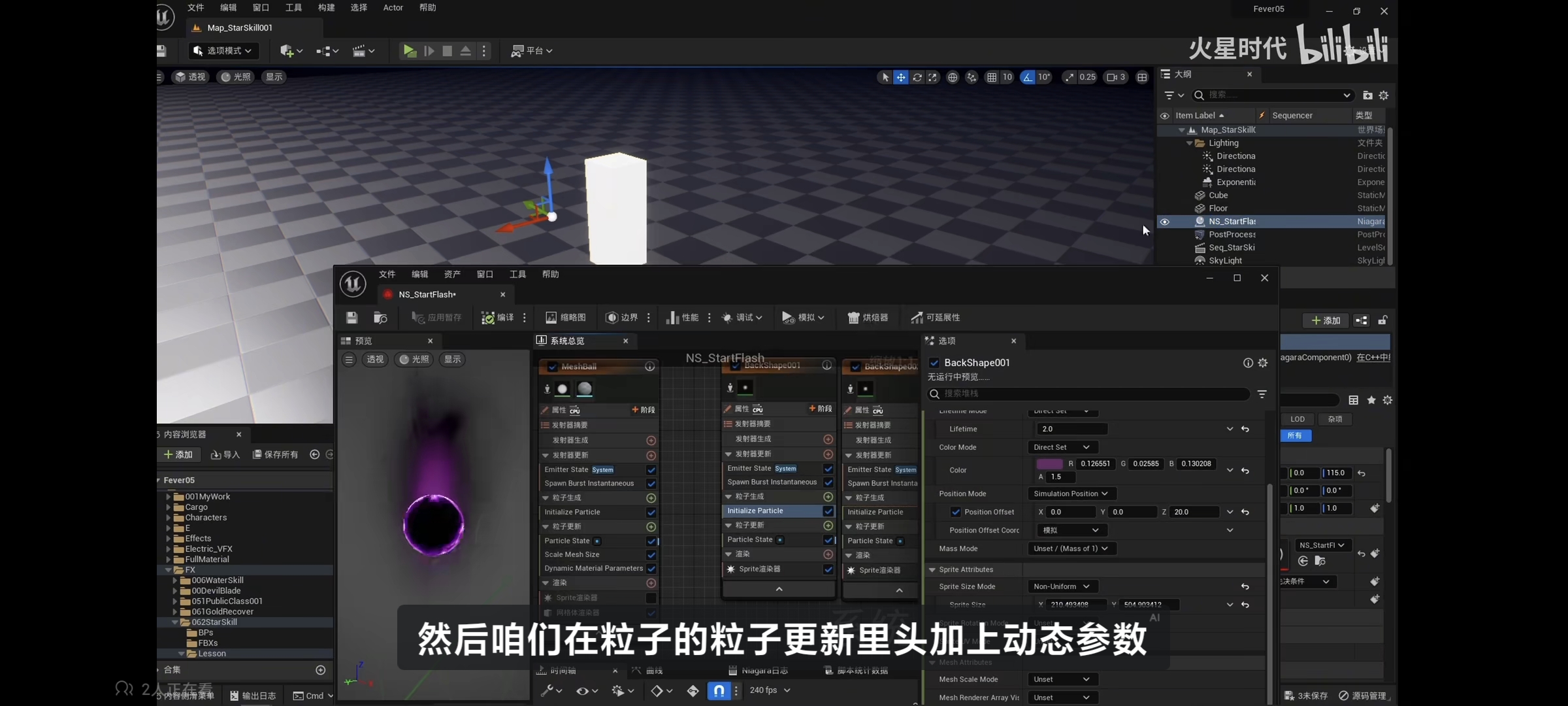This screenshot has height=706, width=1568.
Task: Click the save icon in Niagara editor toolbar
Action: tap(351, 318)
